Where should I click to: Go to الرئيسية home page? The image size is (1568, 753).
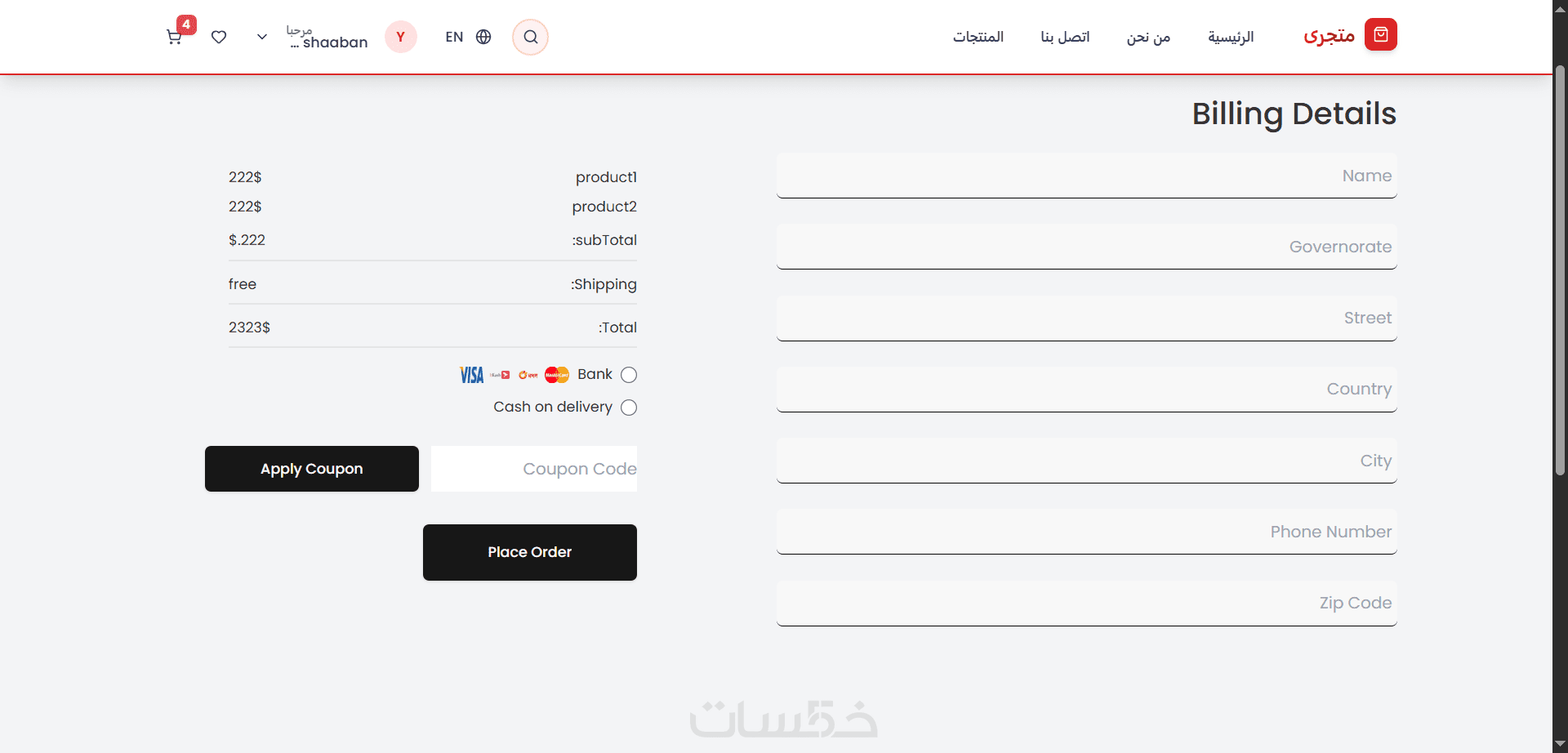click(1231, 37)
